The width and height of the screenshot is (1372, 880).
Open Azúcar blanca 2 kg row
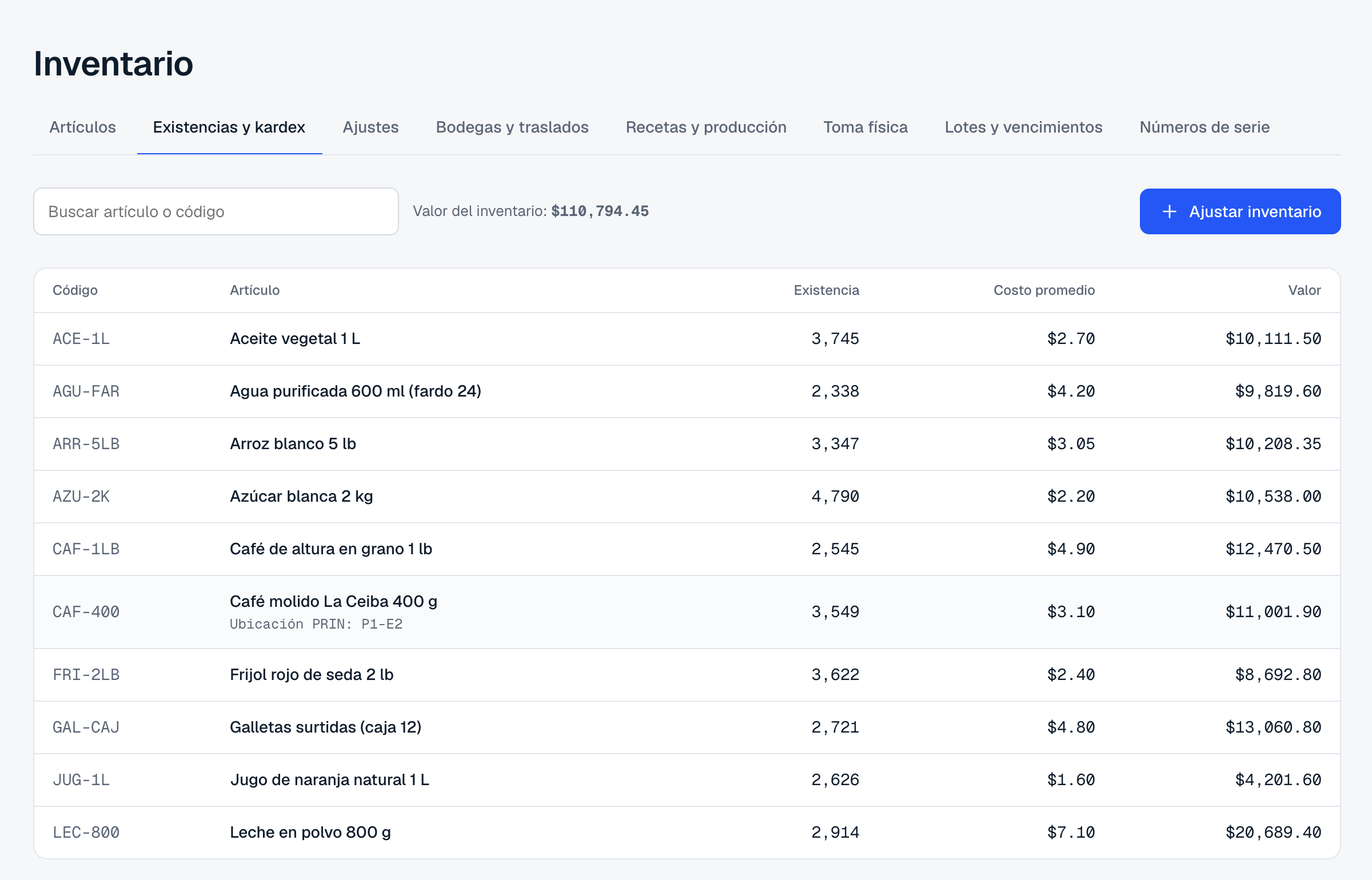(x=687, y=497)
